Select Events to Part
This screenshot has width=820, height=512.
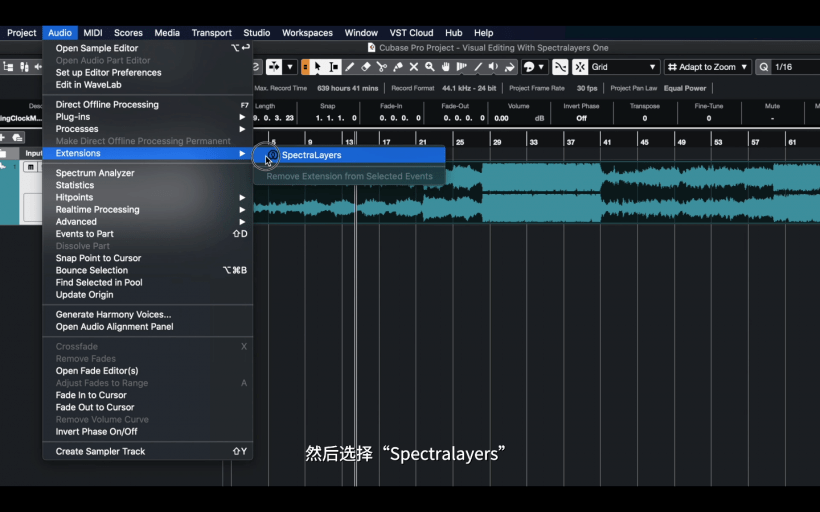[x=149, y=234]
